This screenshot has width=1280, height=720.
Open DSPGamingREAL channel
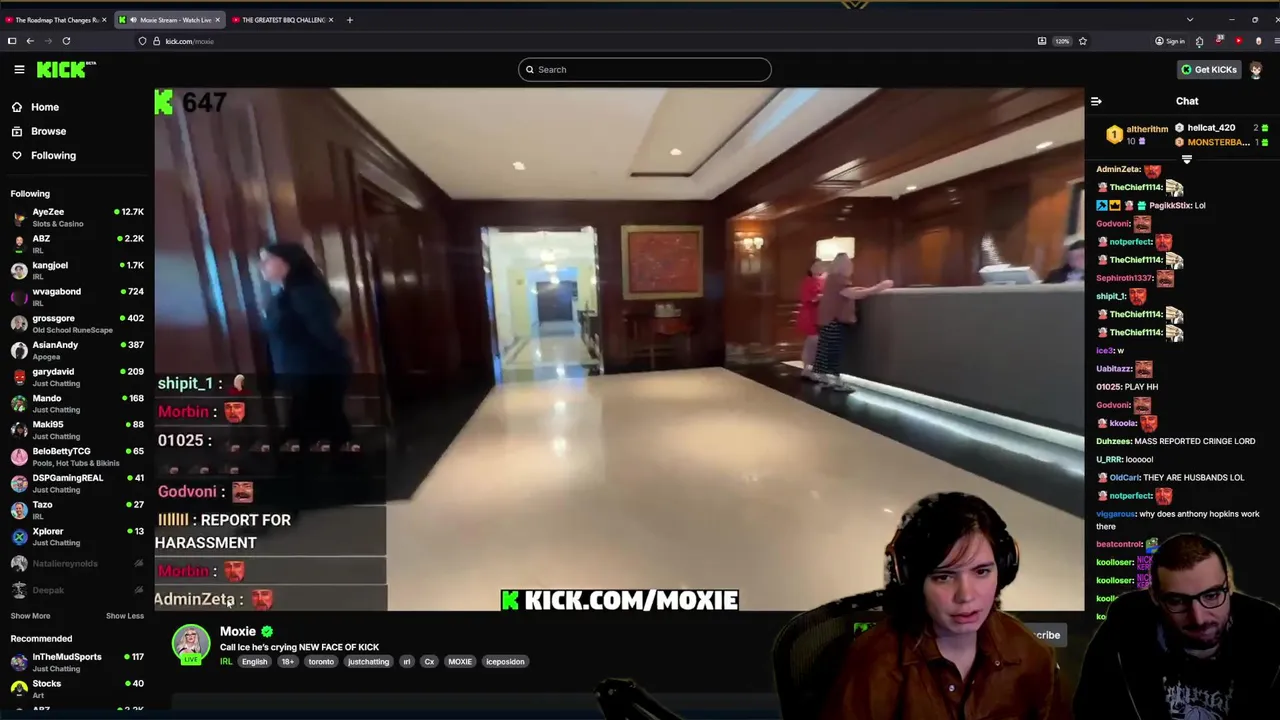tap(77, 482)
